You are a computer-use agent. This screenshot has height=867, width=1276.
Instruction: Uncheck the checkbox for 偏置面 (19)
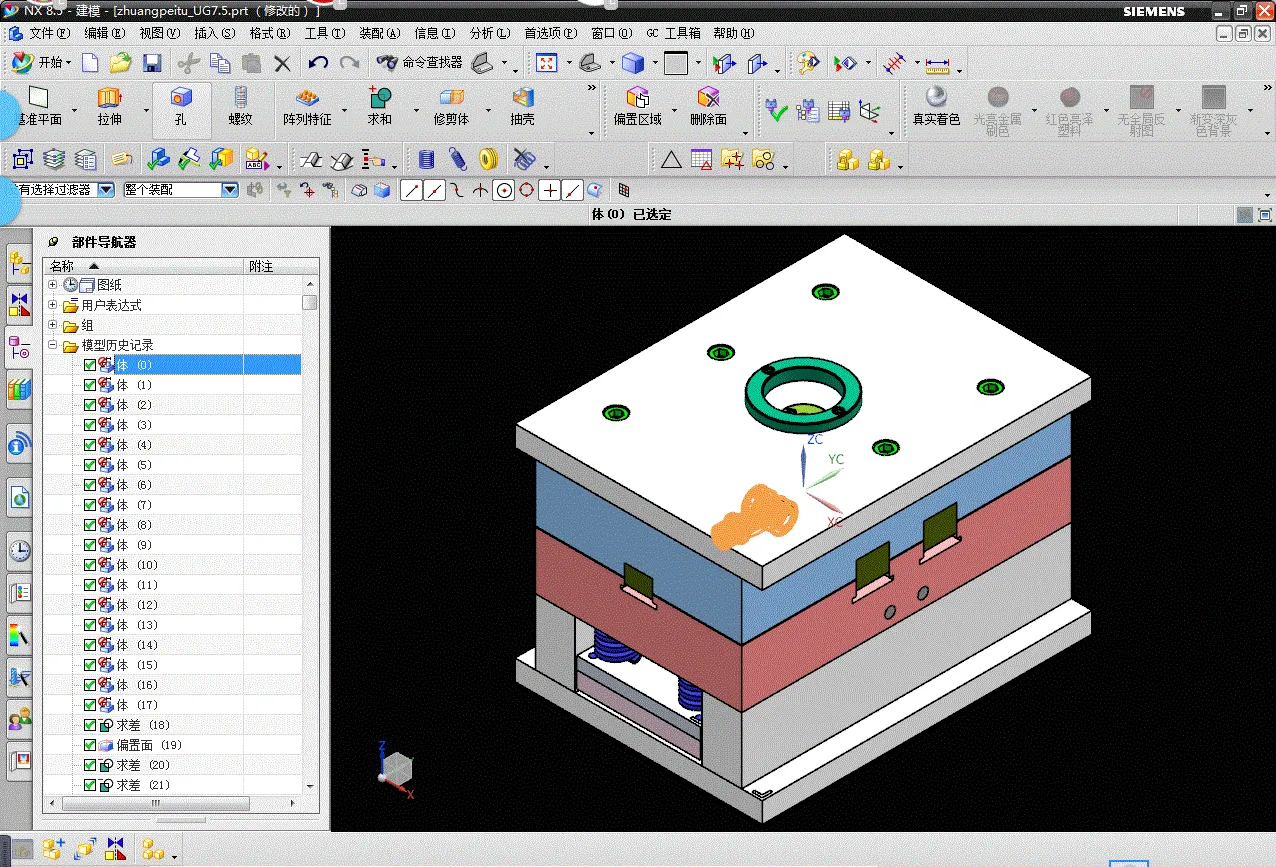click(90, 745)
